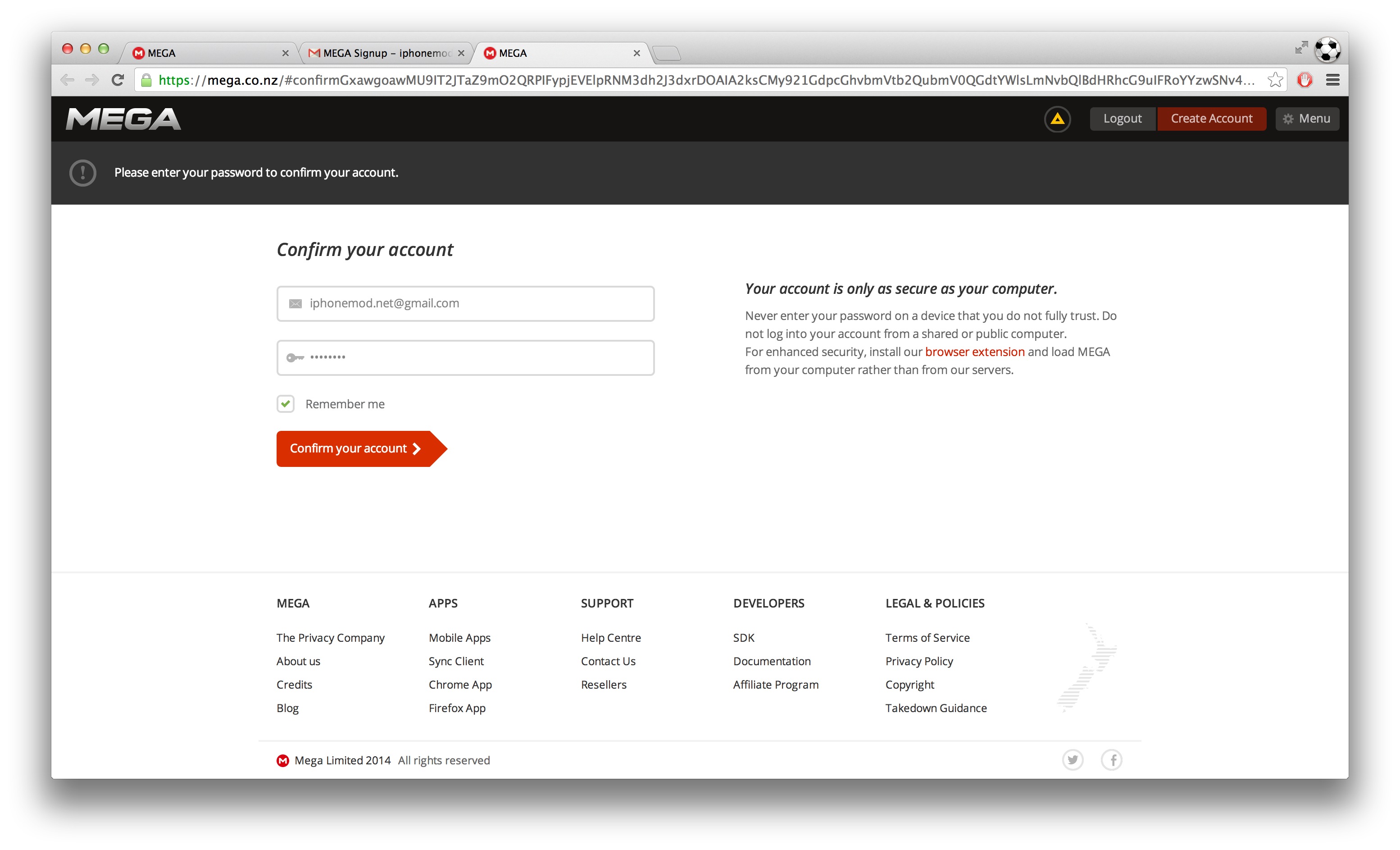The height and width of the screenshot is (850, 1400).
Task: Open the Menu dropdown
Action: (1308, 118)
